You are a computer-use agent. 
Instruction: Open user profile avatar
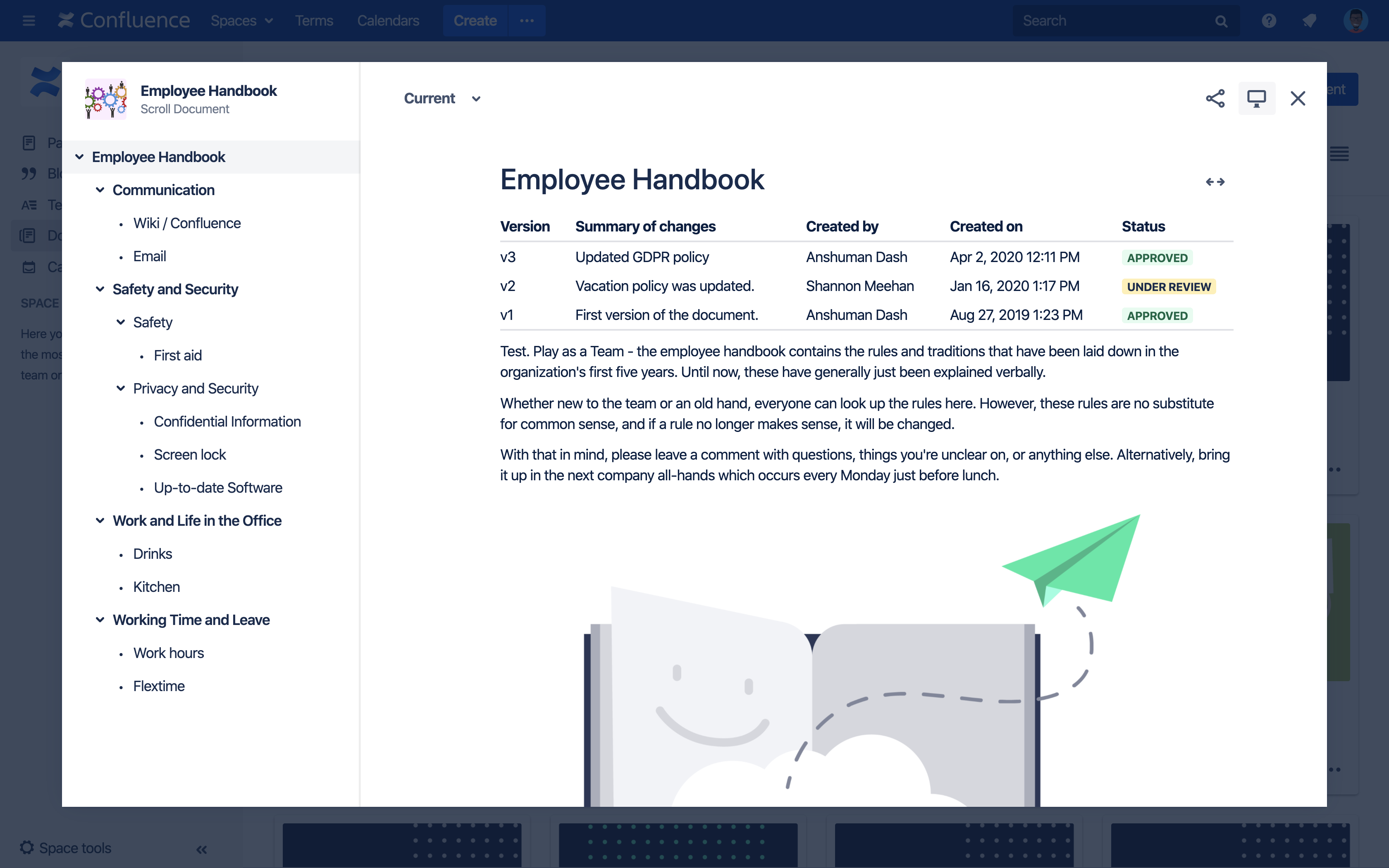tap(1355, 21)
